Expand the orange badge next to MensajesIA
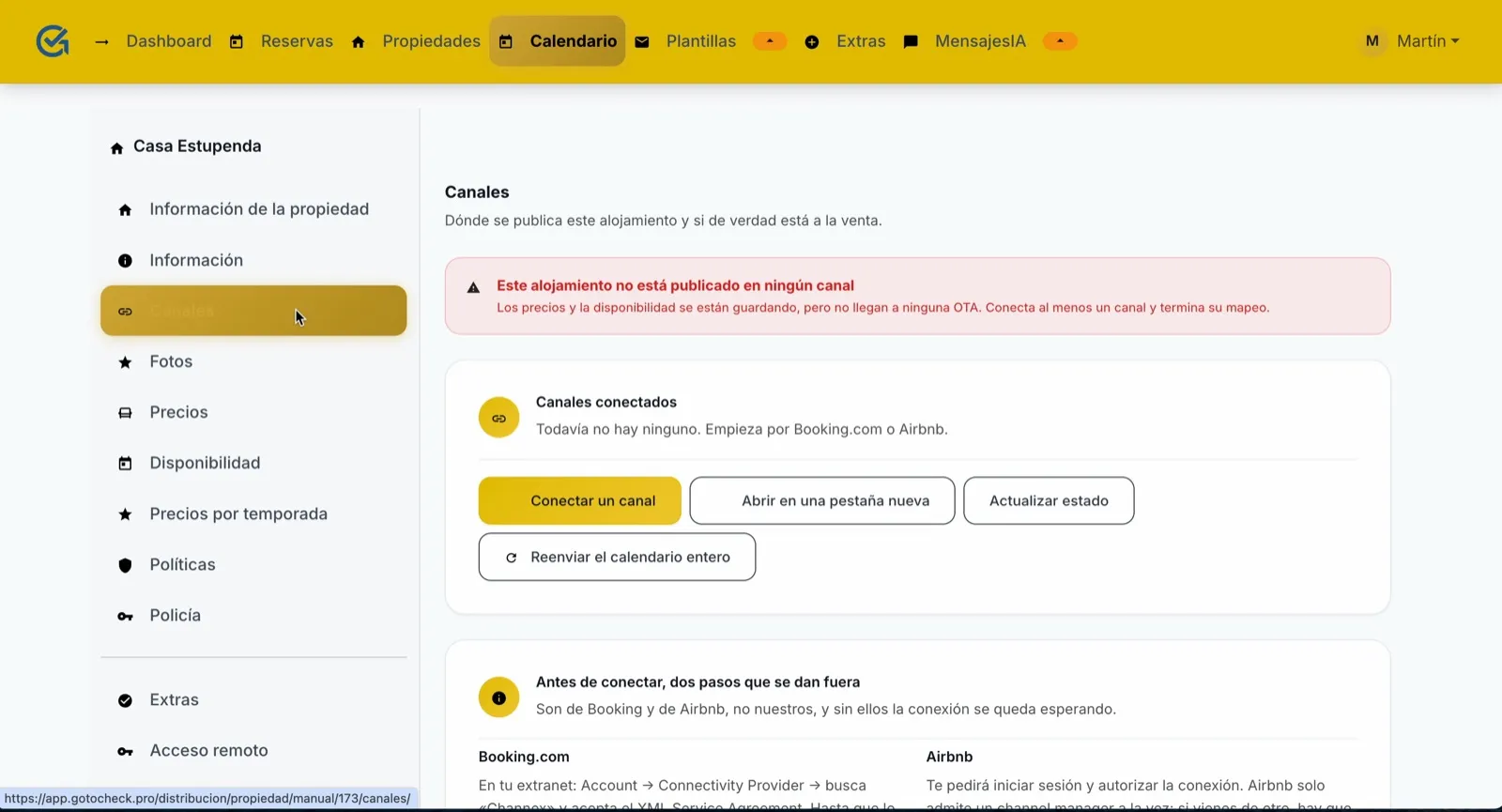 pos(1060,41)
